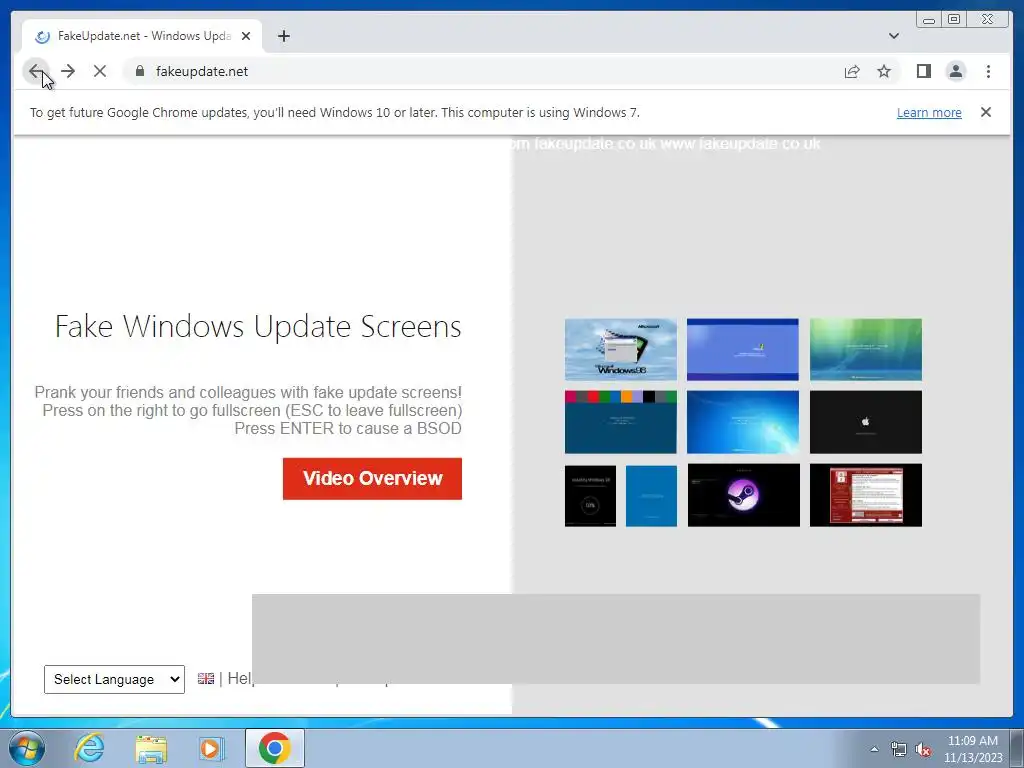Open a new tab with plus button

(x=283, y=36)
